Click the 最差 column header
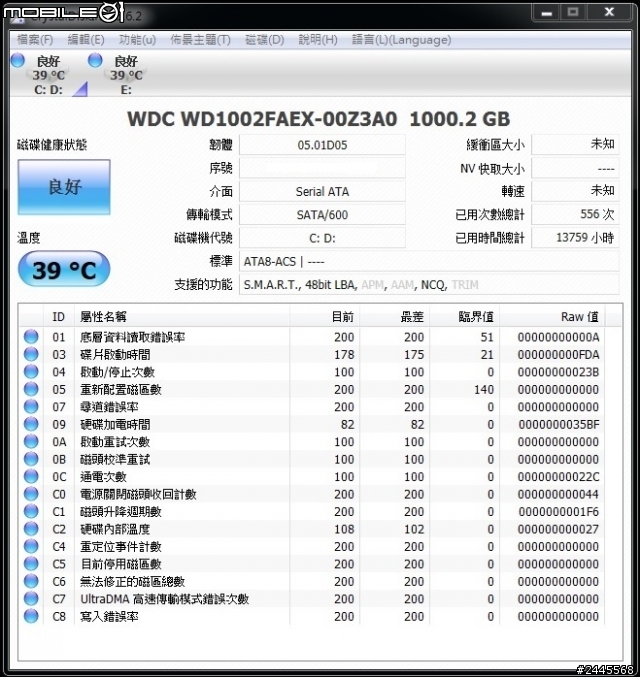 [394, 317]
